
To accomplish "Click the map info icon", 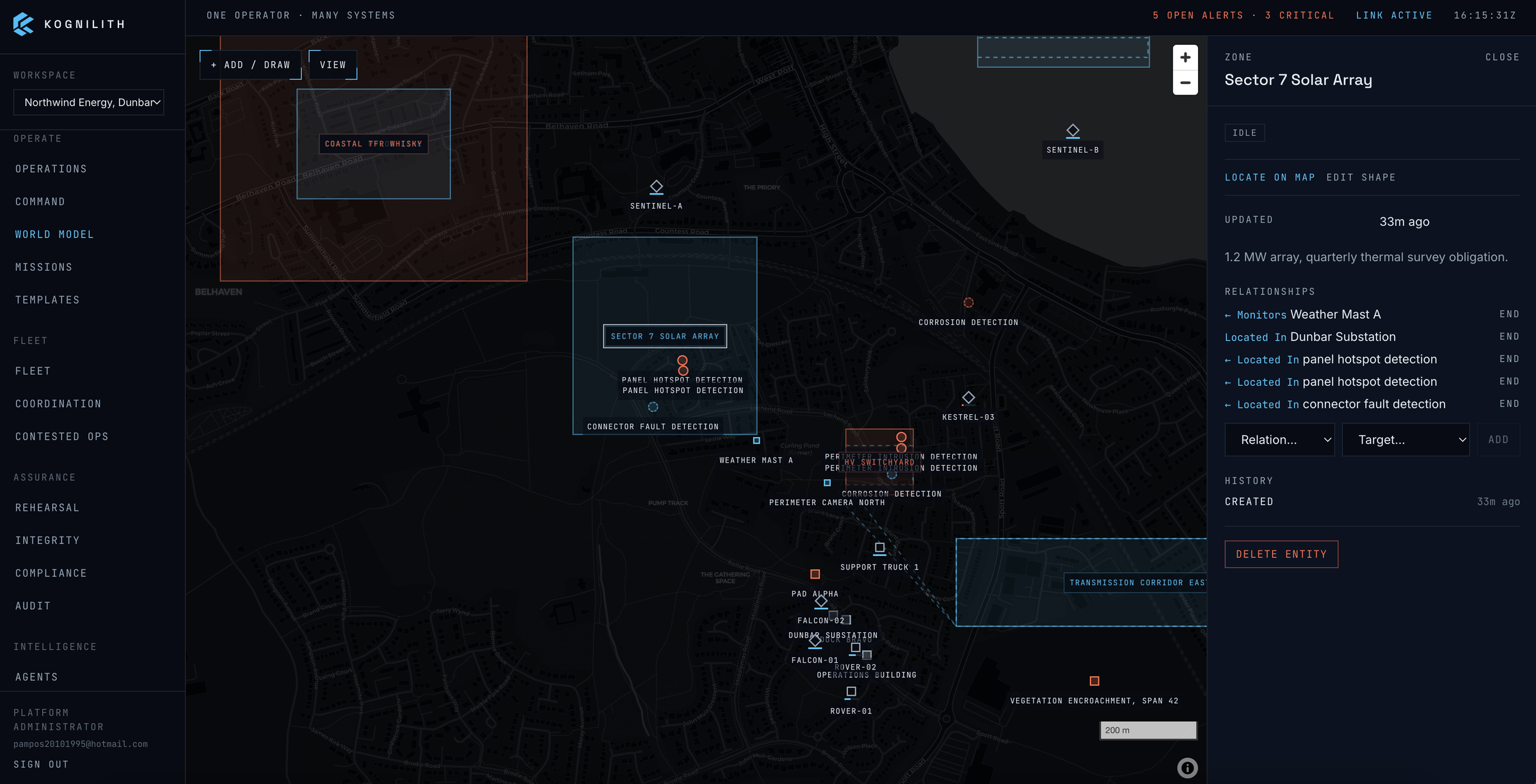I will click(x=1187, y=768).
